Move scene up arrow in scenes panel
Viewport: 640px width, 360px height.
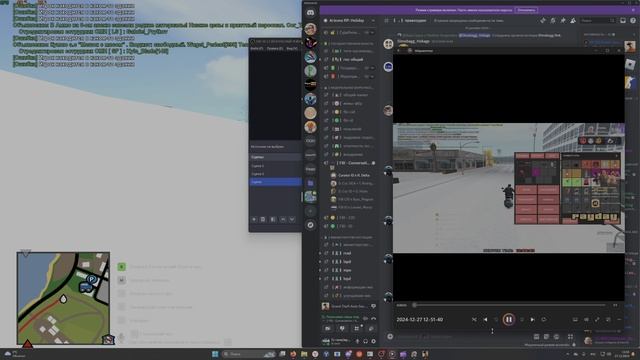(283, 220)
